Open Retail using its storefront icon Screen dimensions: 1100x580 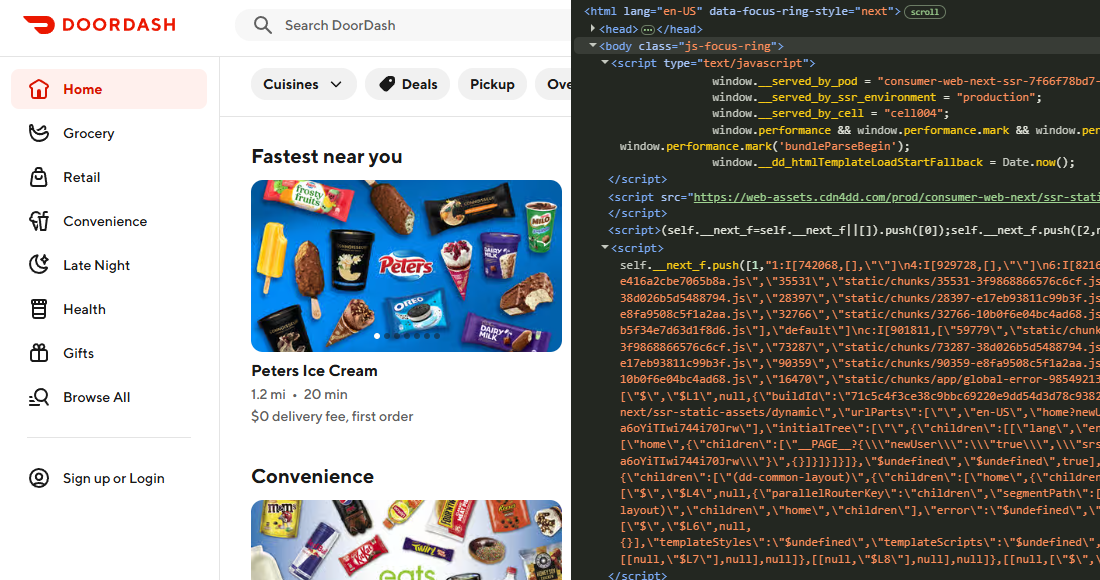[38, 177]
